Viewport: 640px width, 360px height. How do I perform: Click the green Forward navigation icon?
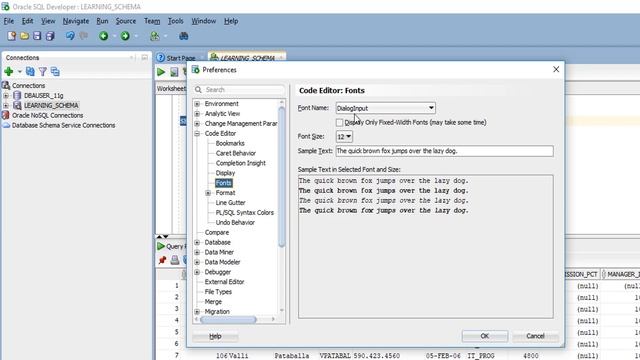pos(125,36)
